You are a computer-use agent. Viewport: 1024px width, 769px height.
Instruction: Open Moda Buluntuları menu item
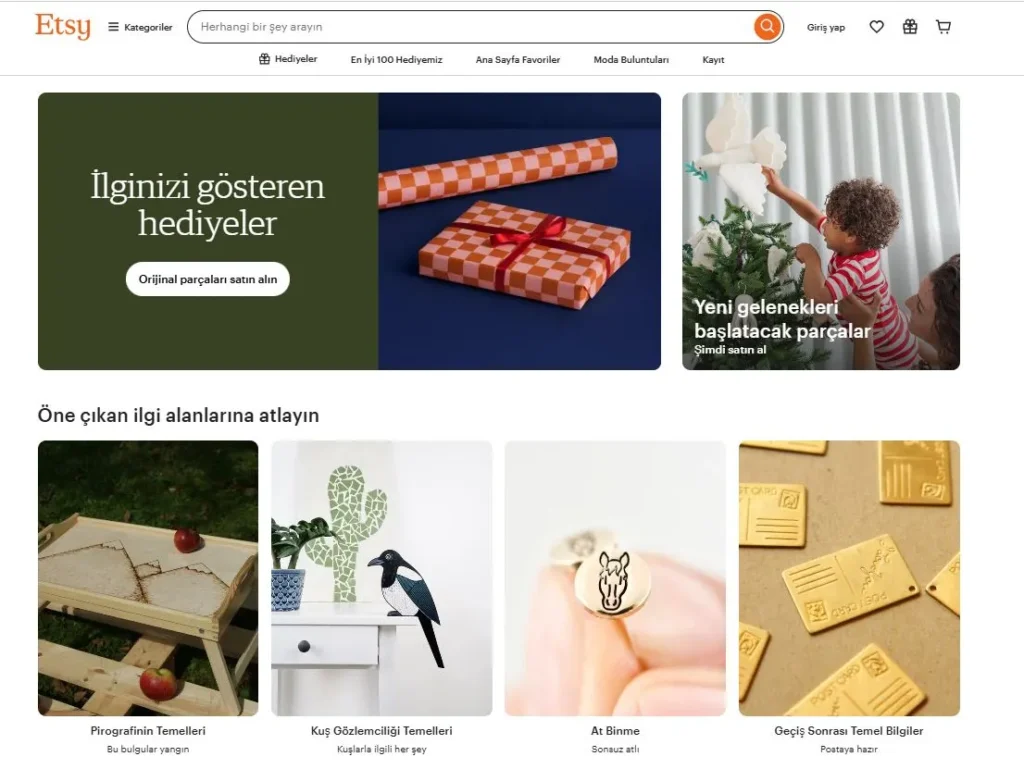631,59
